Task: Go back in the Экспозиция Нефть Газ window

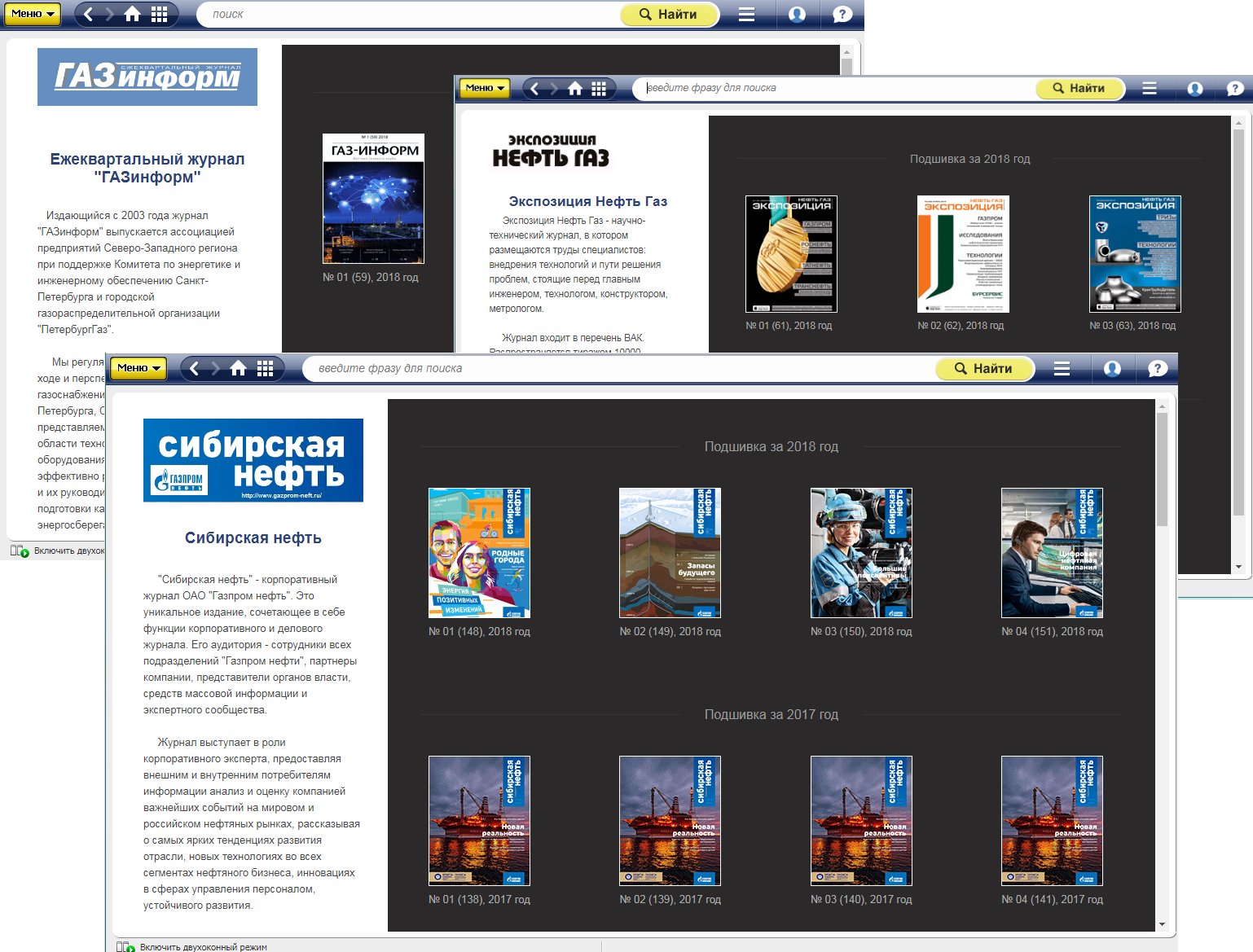Action: [x=534, y=89]
